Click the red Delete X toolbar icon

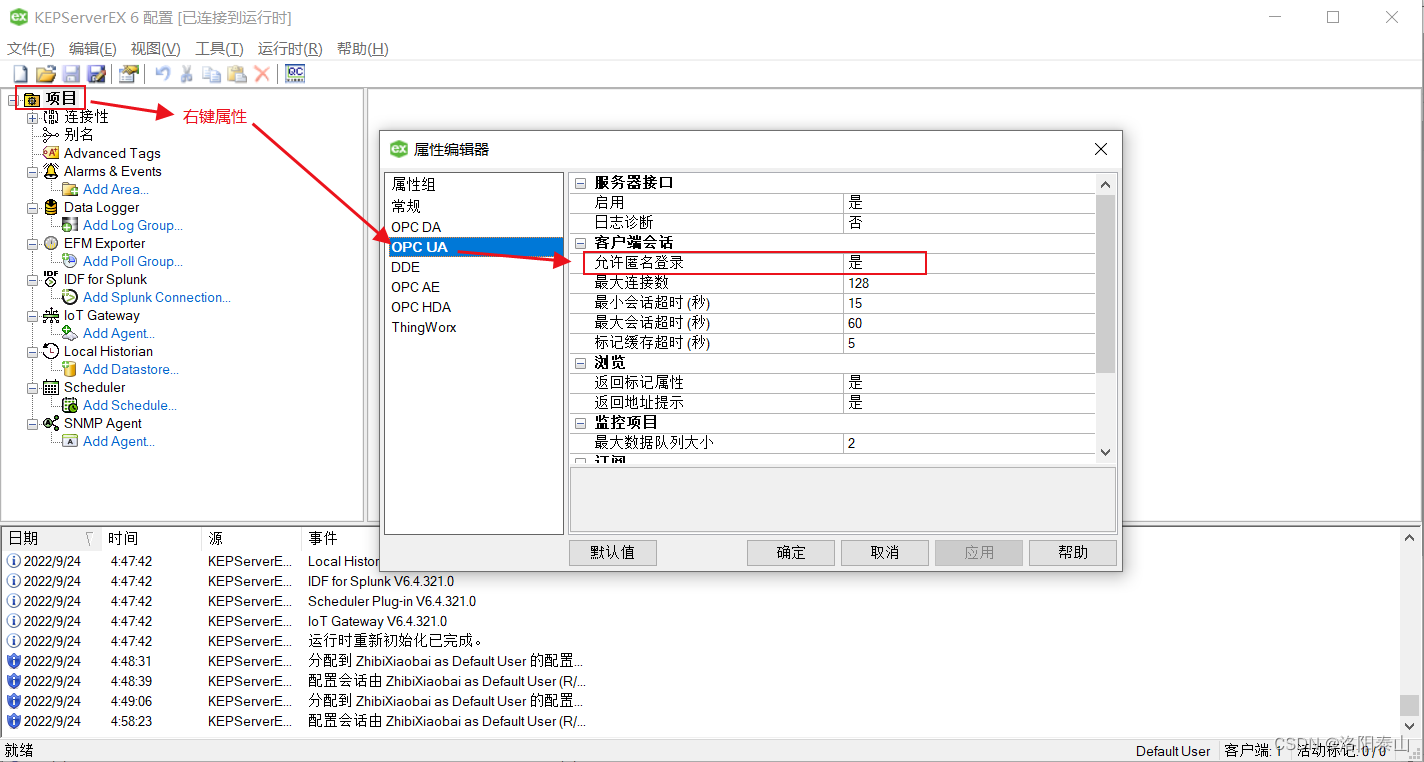click(262, 73)
